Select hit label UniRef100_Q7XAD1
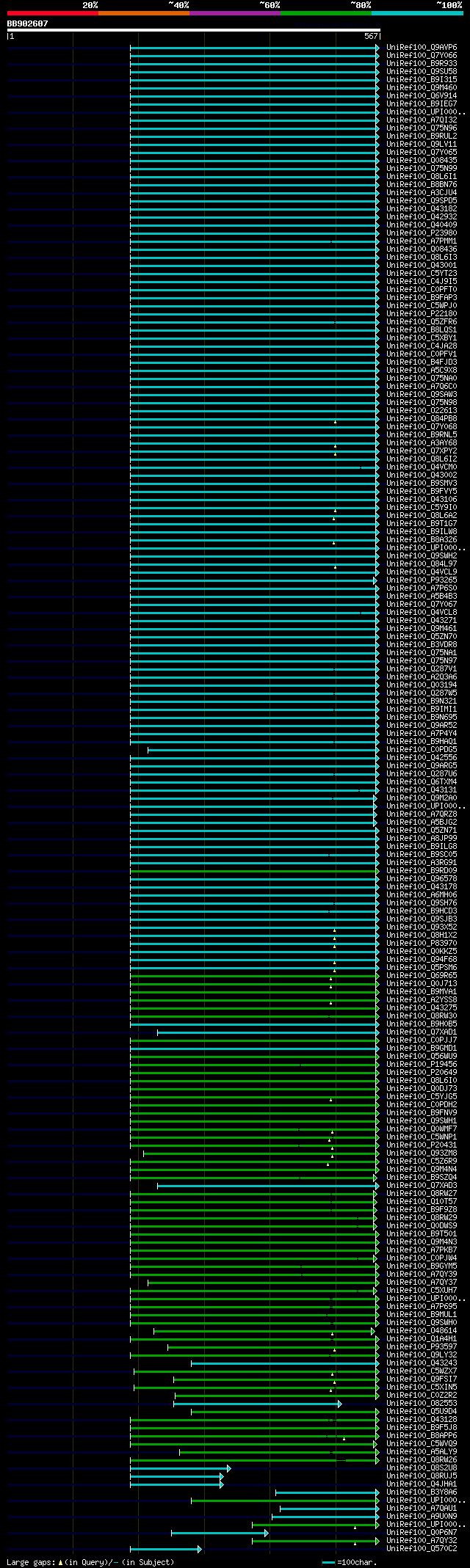The height and width of the screenshot is (1568, 470). 422,1032
